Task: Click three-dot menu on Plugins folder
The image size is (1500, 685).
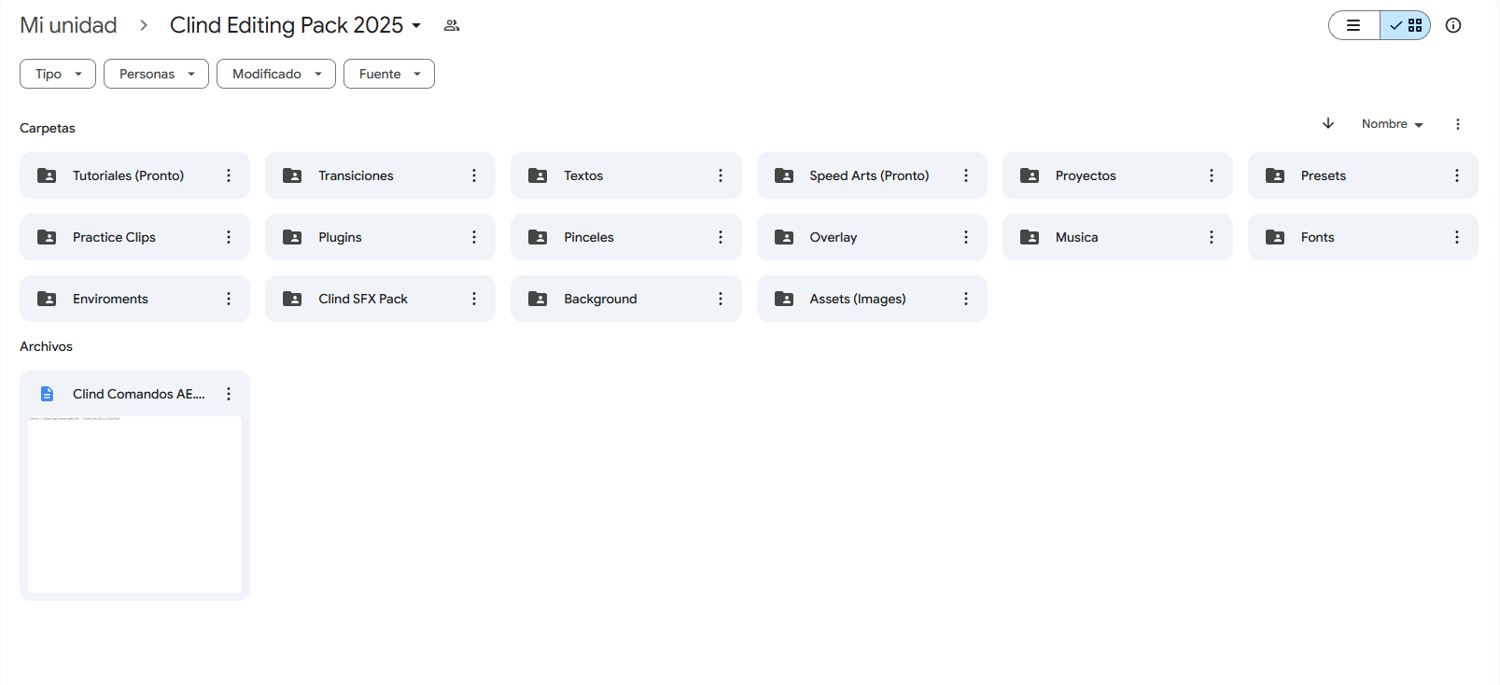Action: click(x=474, y=238)
